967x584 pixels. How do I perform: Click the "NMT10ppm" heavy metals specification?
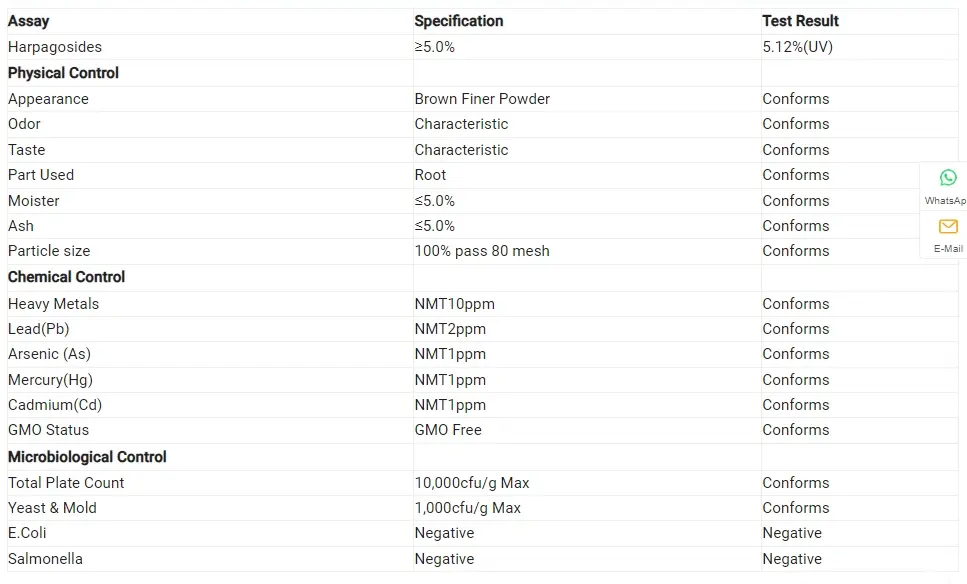coord(455,304)
